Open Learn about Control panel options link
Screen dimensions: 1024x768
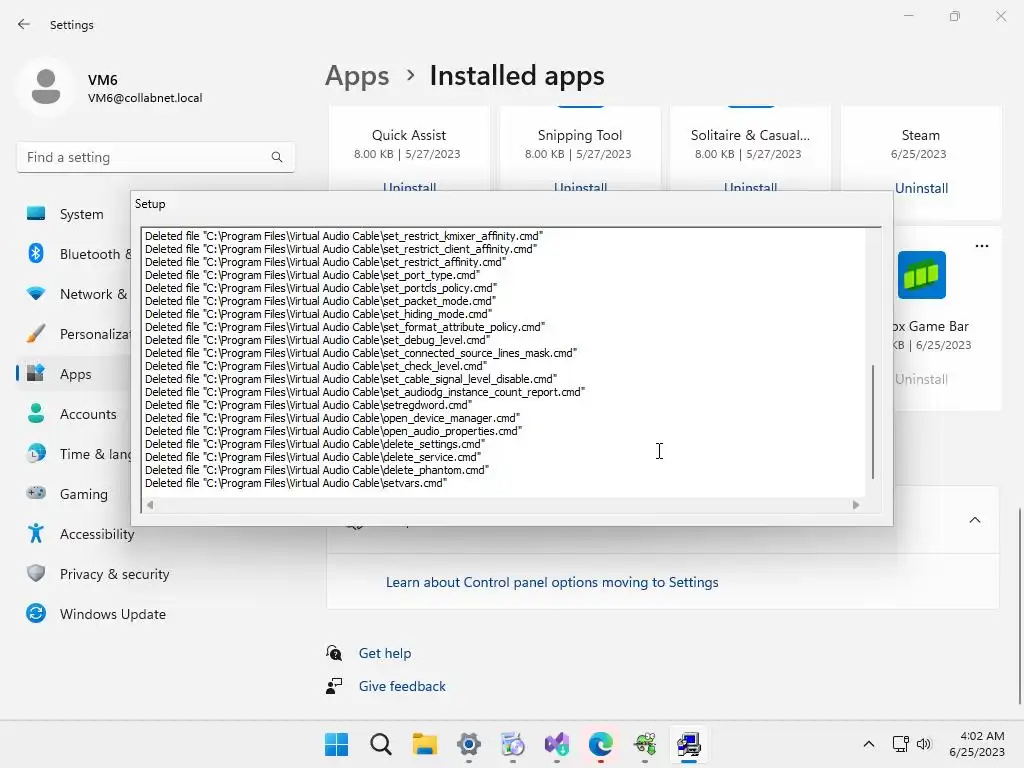coord(552,583)
